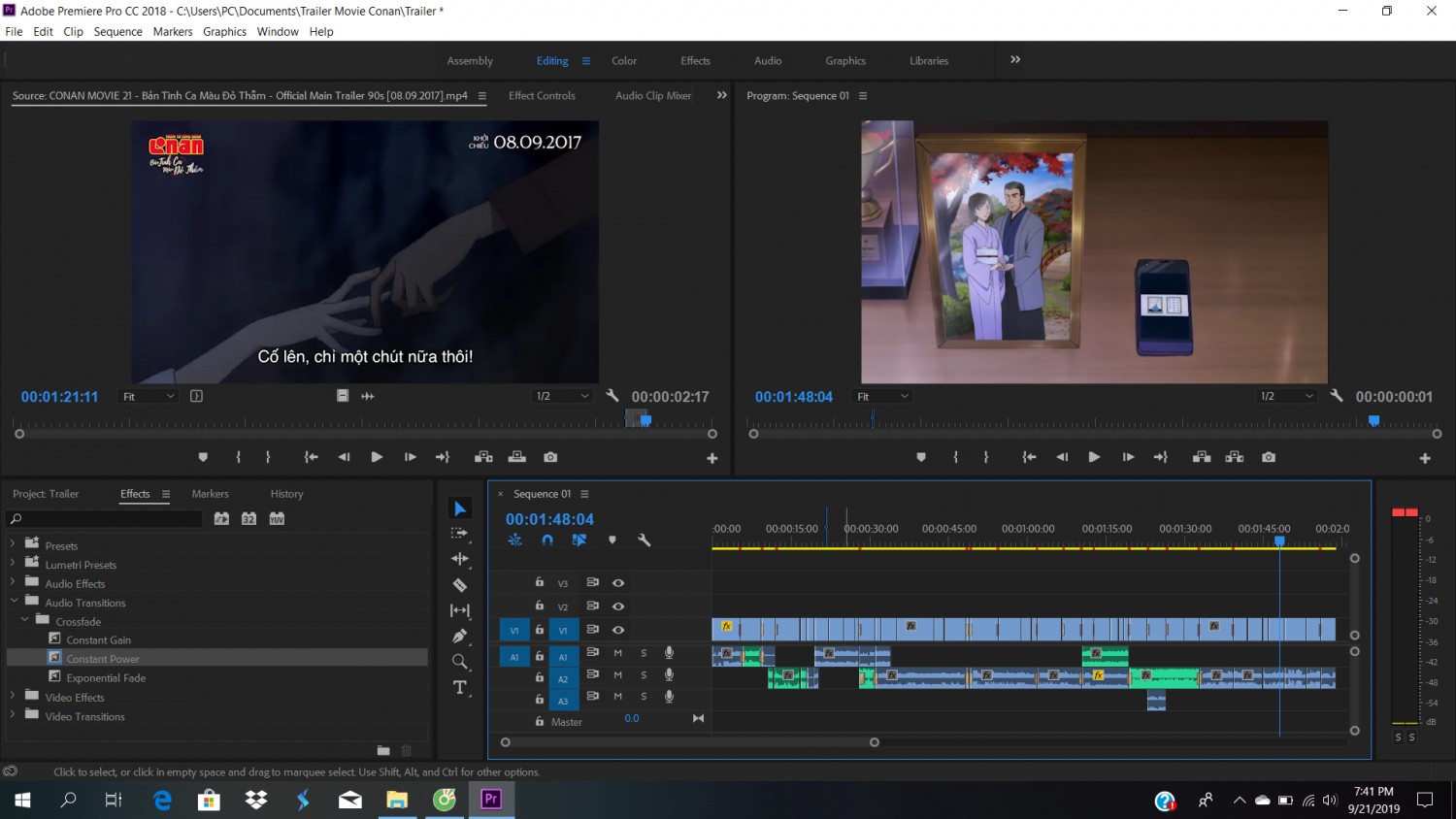The width and height of the screenshot is (1456, 819).
Task: Enable the Snap magnet icon in timeline
Action: (547, 541)
